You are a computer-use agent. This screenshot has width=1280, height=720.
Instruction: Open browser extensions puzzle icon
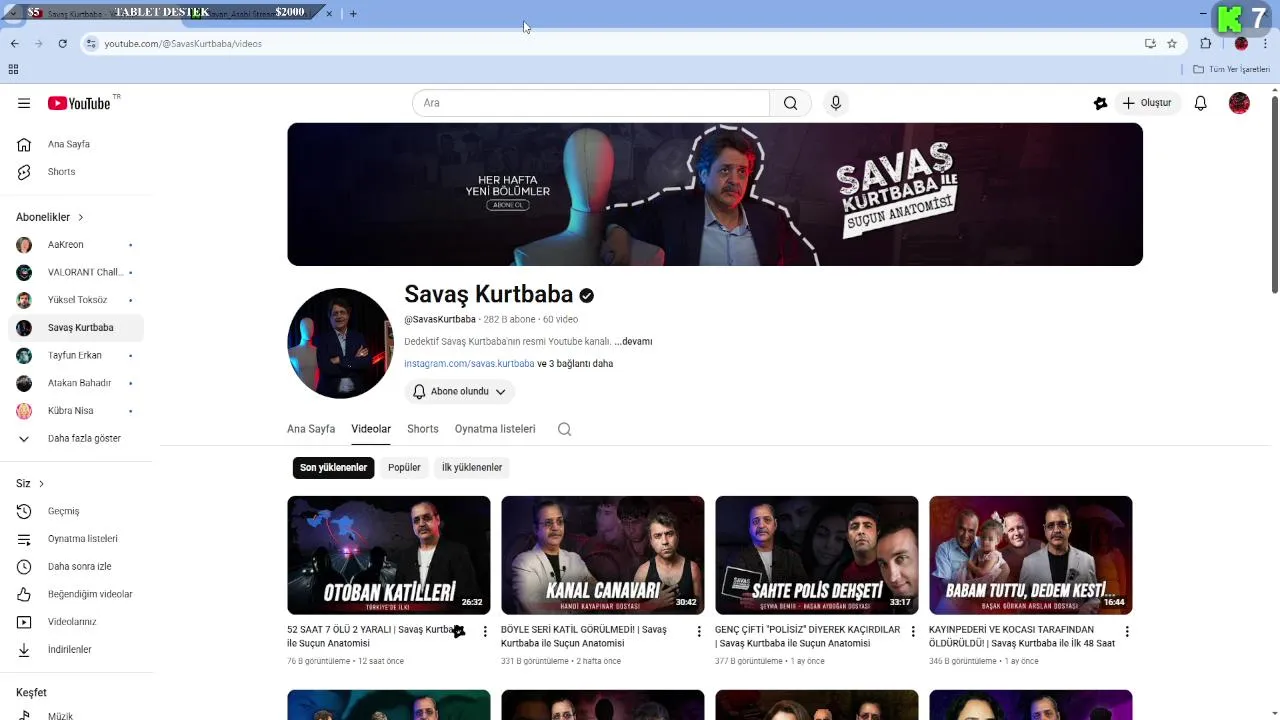point(1205,43)
